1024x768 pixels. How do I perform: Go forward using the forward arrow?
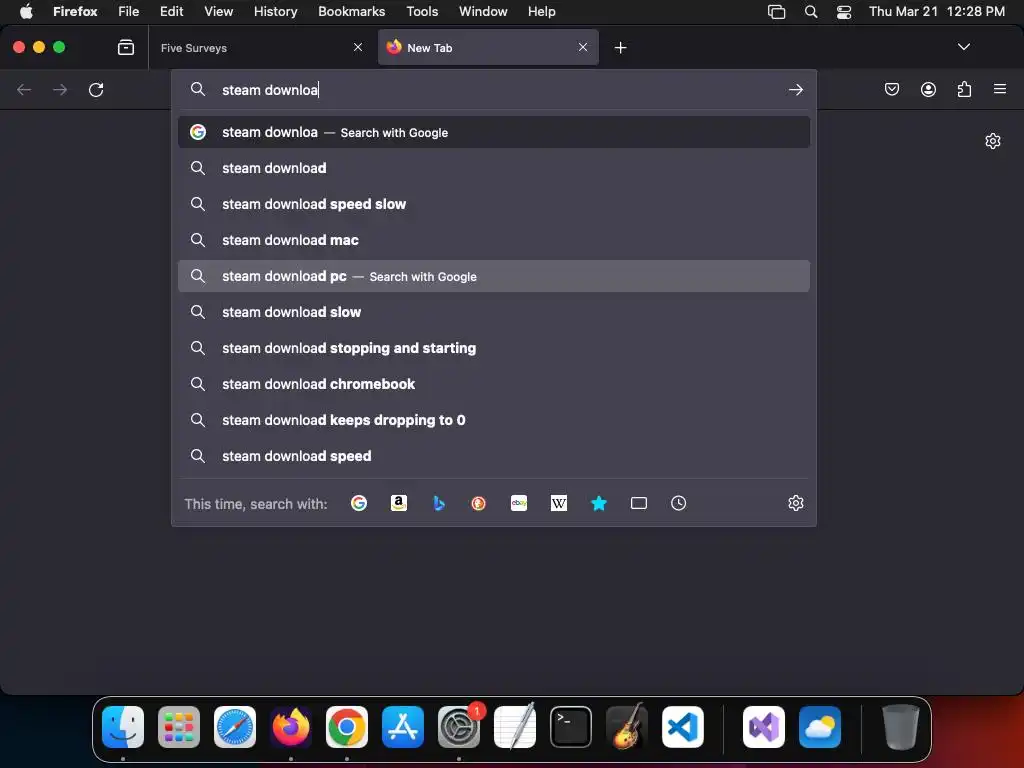point(60,89)
